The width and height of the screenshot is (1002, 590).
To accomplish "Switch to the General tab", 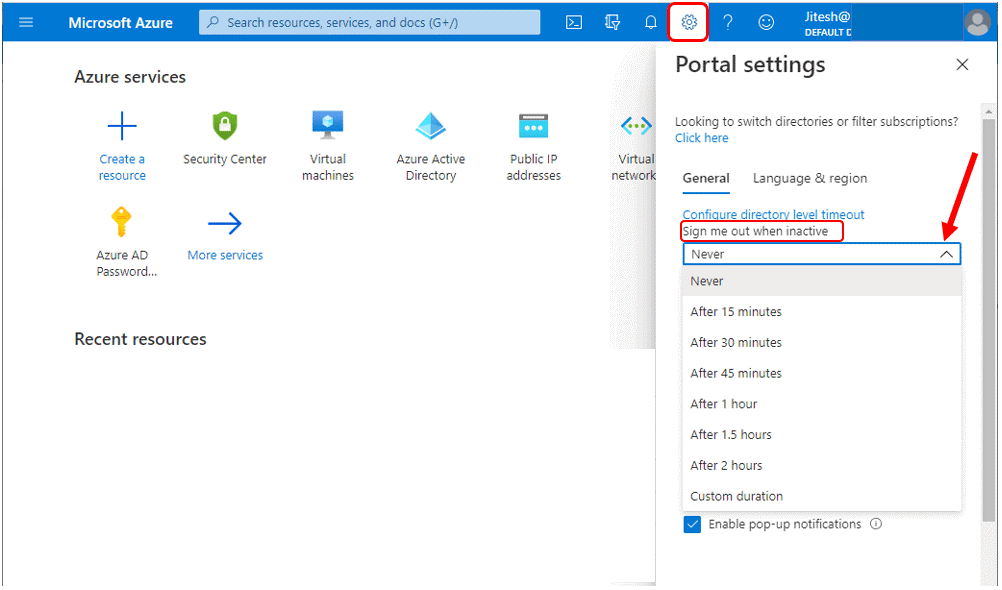I will [706, 178].
